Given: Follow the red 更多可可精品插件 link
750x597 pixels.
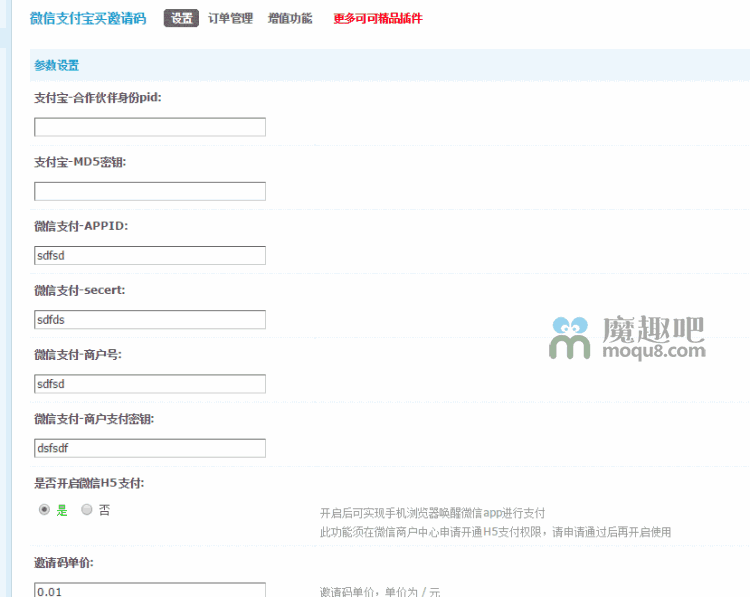Looking at the screenshot, I should pos(378,19).
